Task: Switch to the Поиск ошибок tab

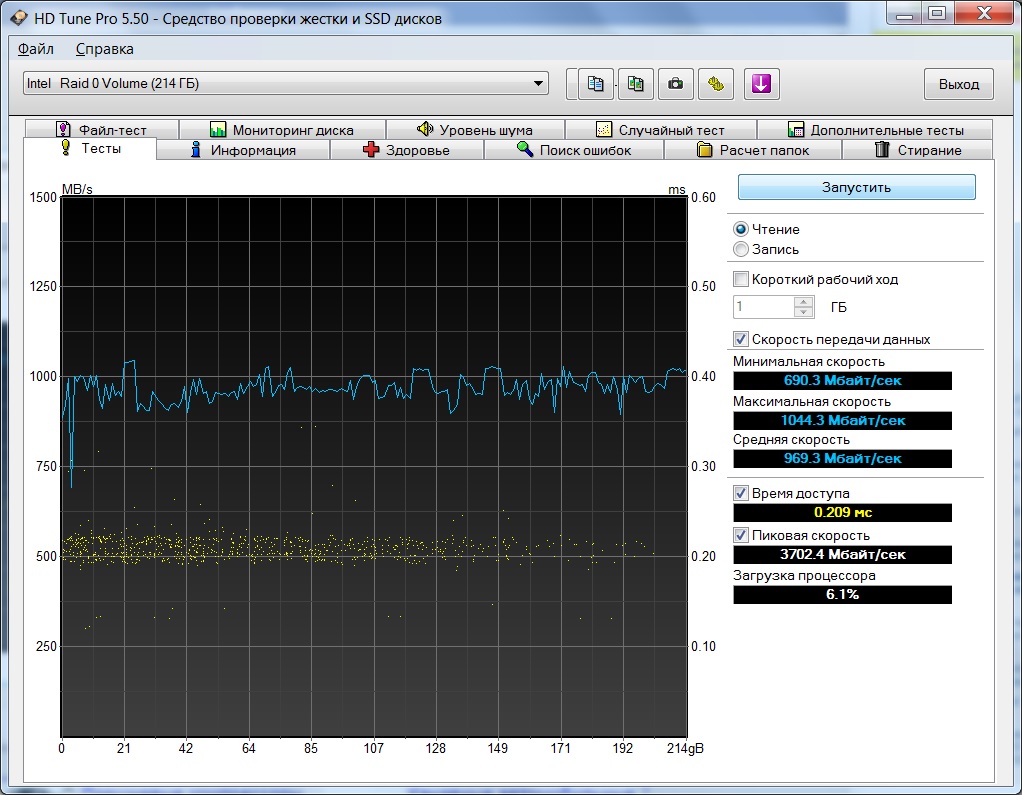Action: coord(574,150)
